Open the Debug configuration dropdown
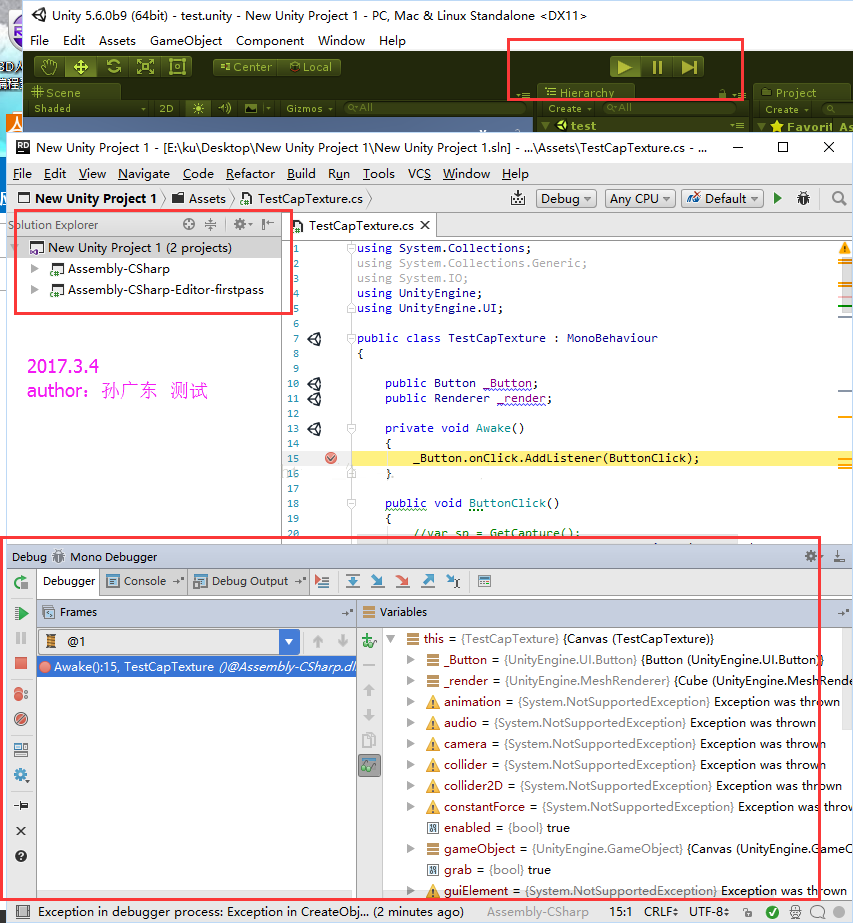 (566, 199)
